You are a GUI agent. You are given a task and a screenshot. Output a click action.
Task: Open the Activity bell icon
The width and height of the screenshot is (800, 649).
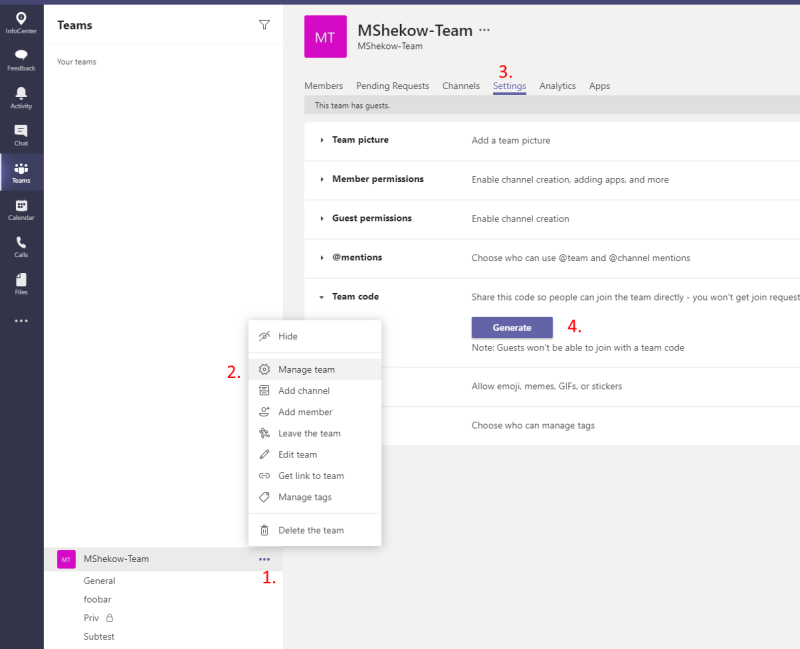[21, 97]
